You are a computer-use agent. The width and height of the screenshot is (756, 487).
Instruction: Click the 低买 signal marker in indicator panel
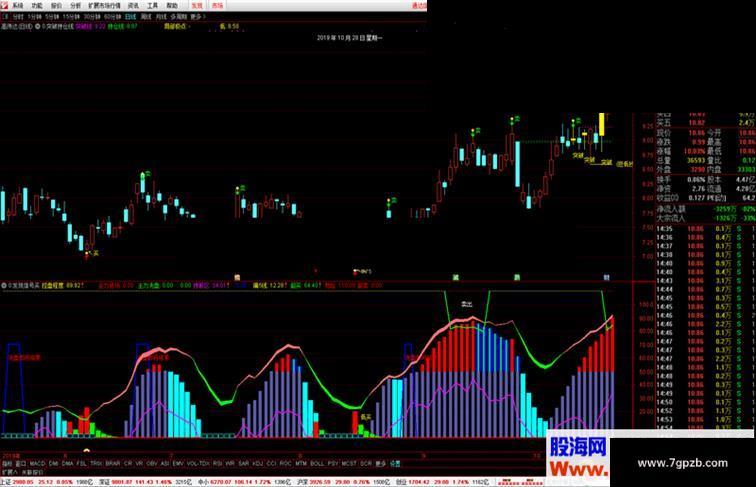(x=366, y=417)
